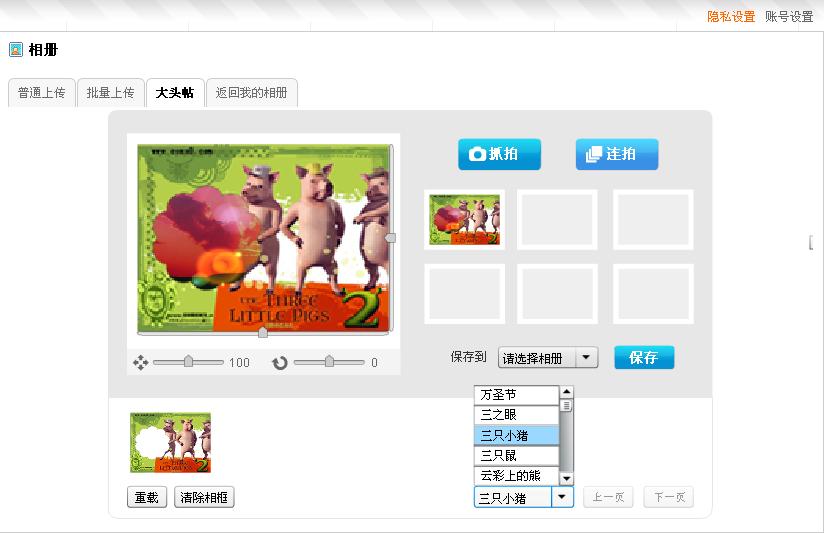Click the rotate arrow icon
The image size is (824, 533).
tap(280, 363)
